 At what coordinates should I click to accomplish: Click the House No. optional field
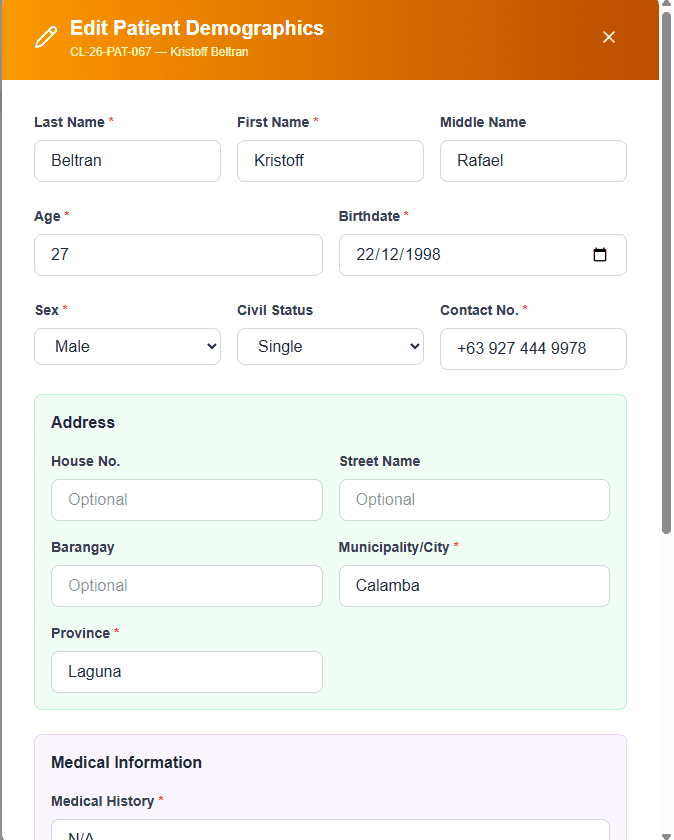(x=187, y=500)
